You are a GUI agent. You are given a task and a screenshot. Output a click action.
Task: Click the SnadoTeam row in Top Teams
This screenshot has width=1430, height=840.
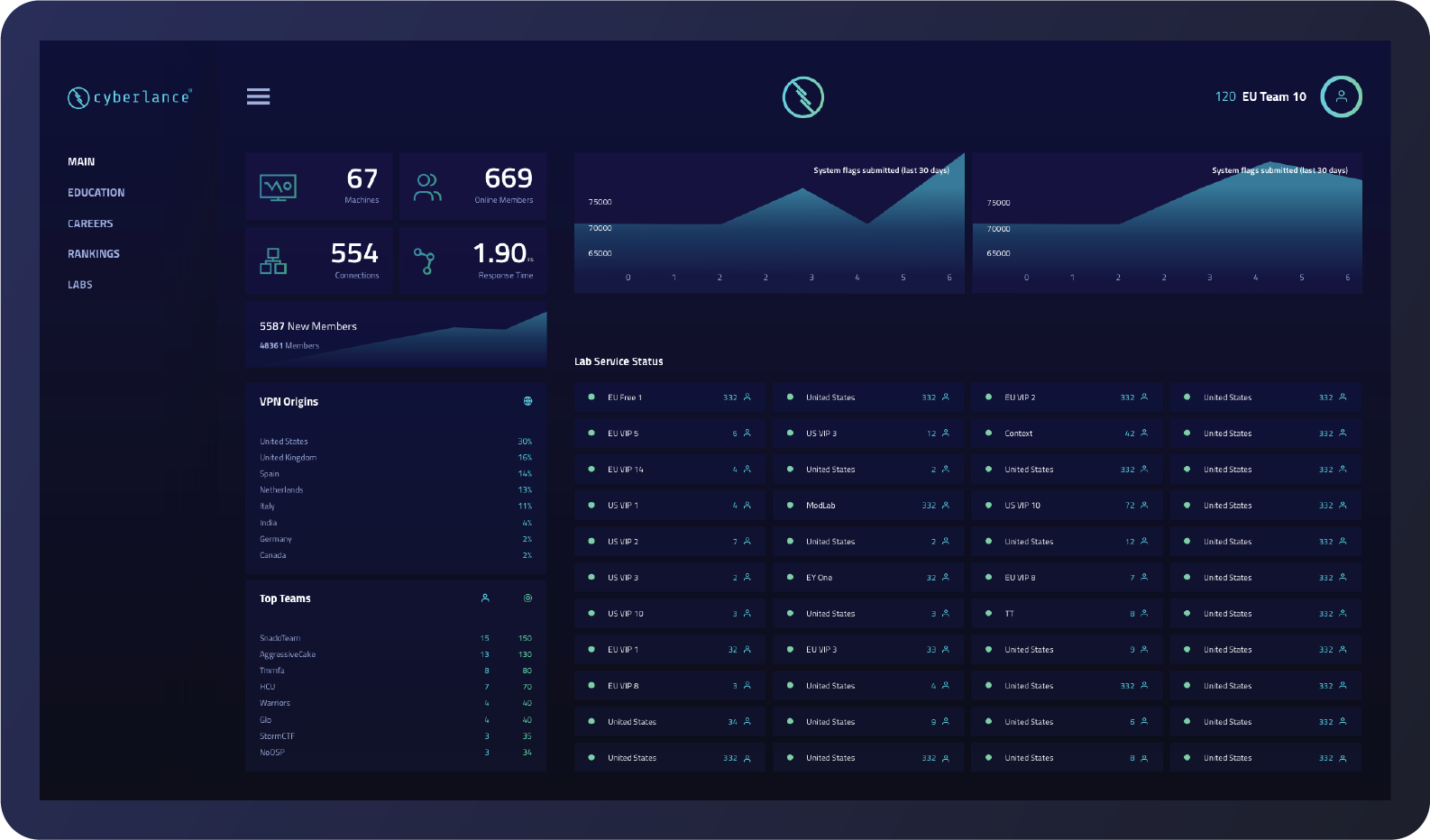click(395, 638)
